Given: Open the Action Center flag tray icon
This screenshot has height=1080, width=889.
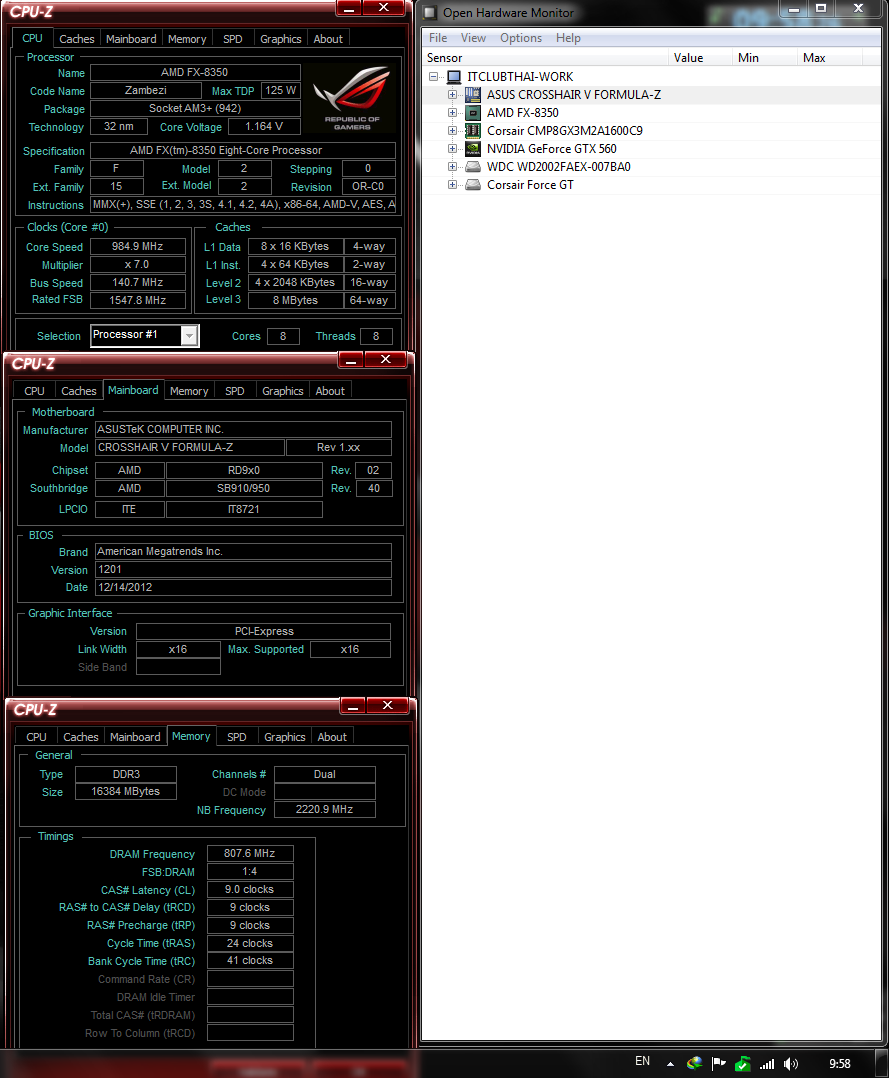Looking at the screenshot, I should point(719,1063).
